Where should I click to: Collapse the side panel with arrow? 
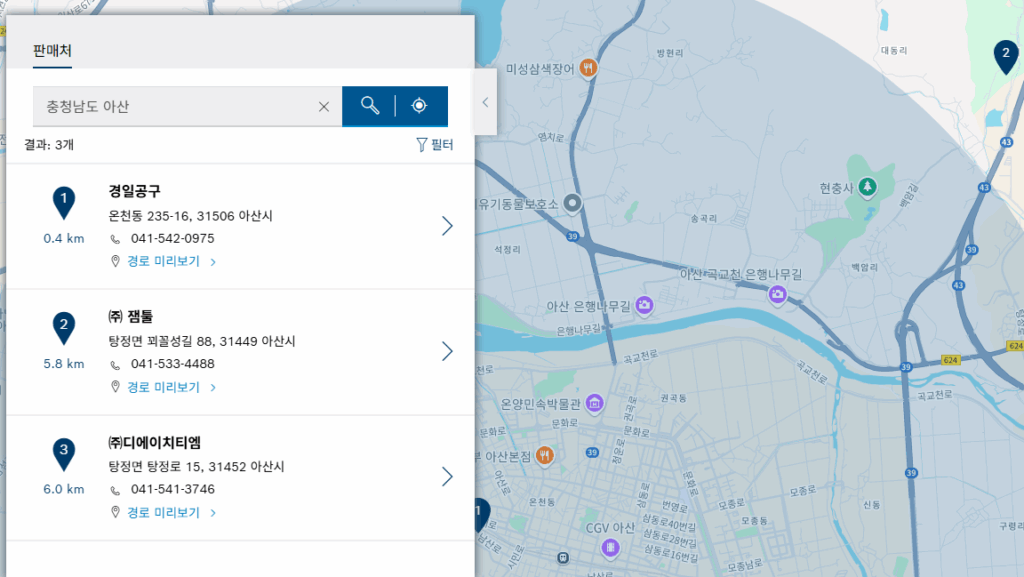485,102
